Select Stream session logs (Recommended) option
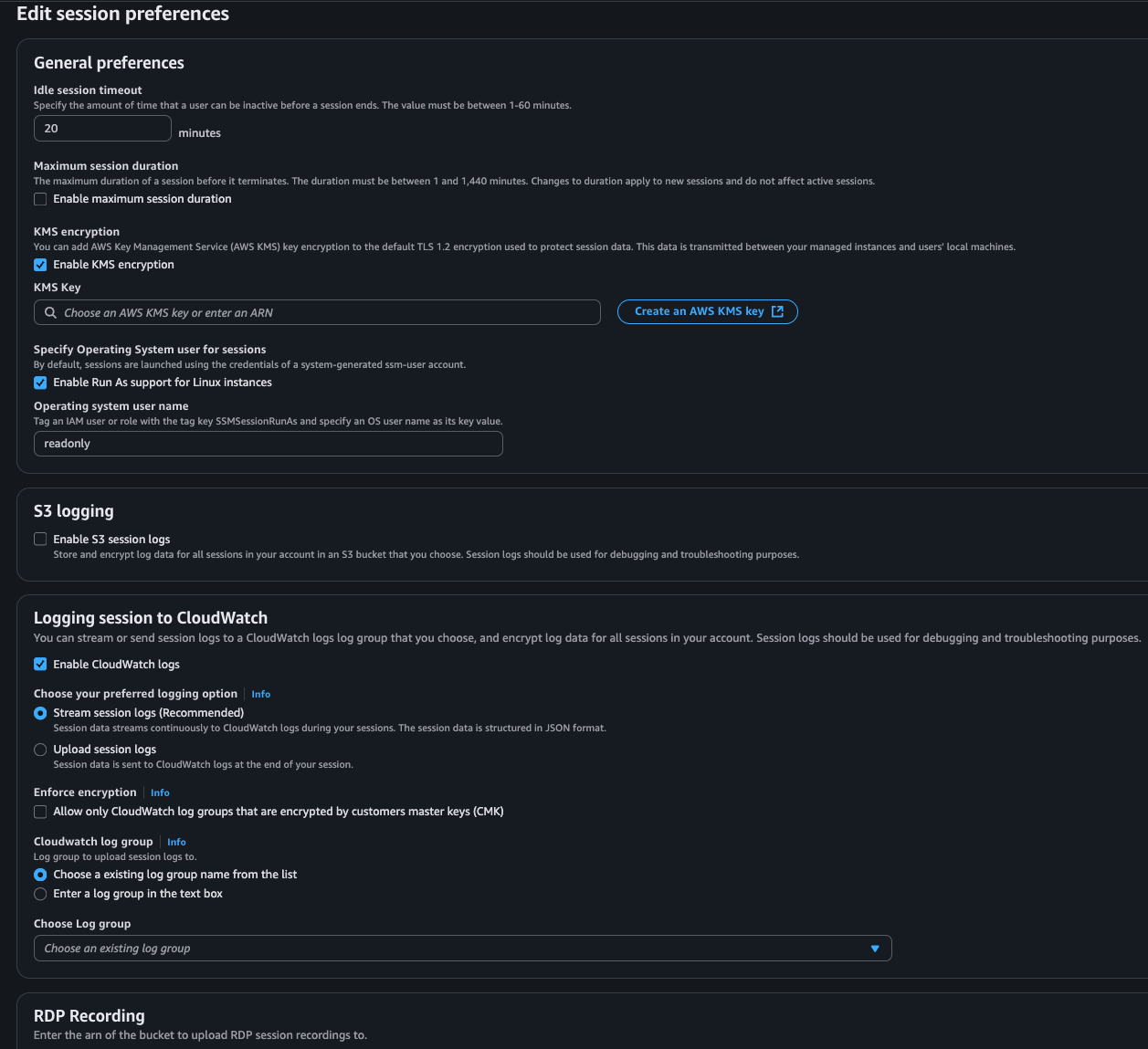Image resolution: width=1148 pixels, height=1049 pixels. point(40,713)
